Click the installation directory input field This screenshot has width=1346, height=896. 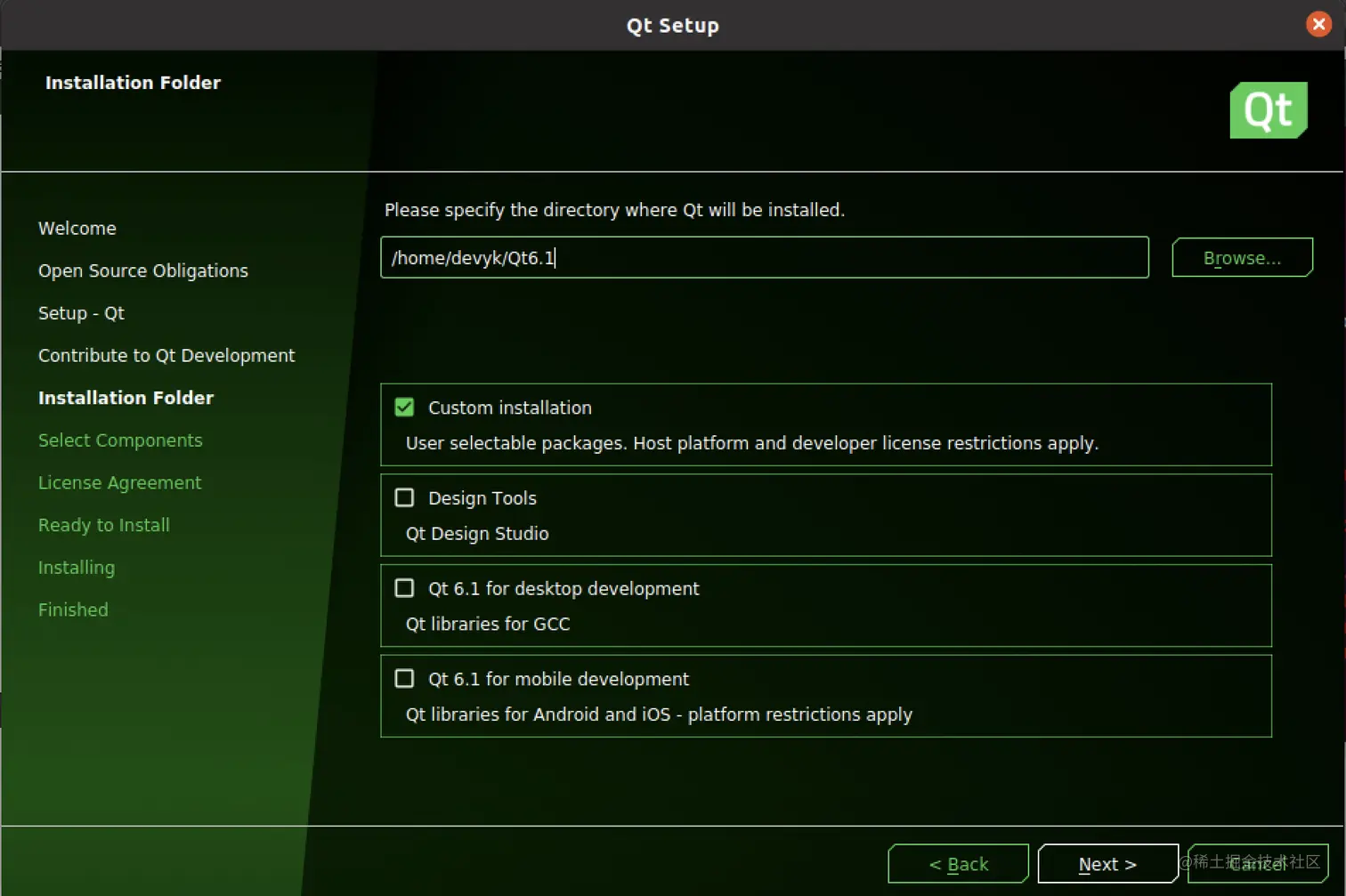coord(764,257)
